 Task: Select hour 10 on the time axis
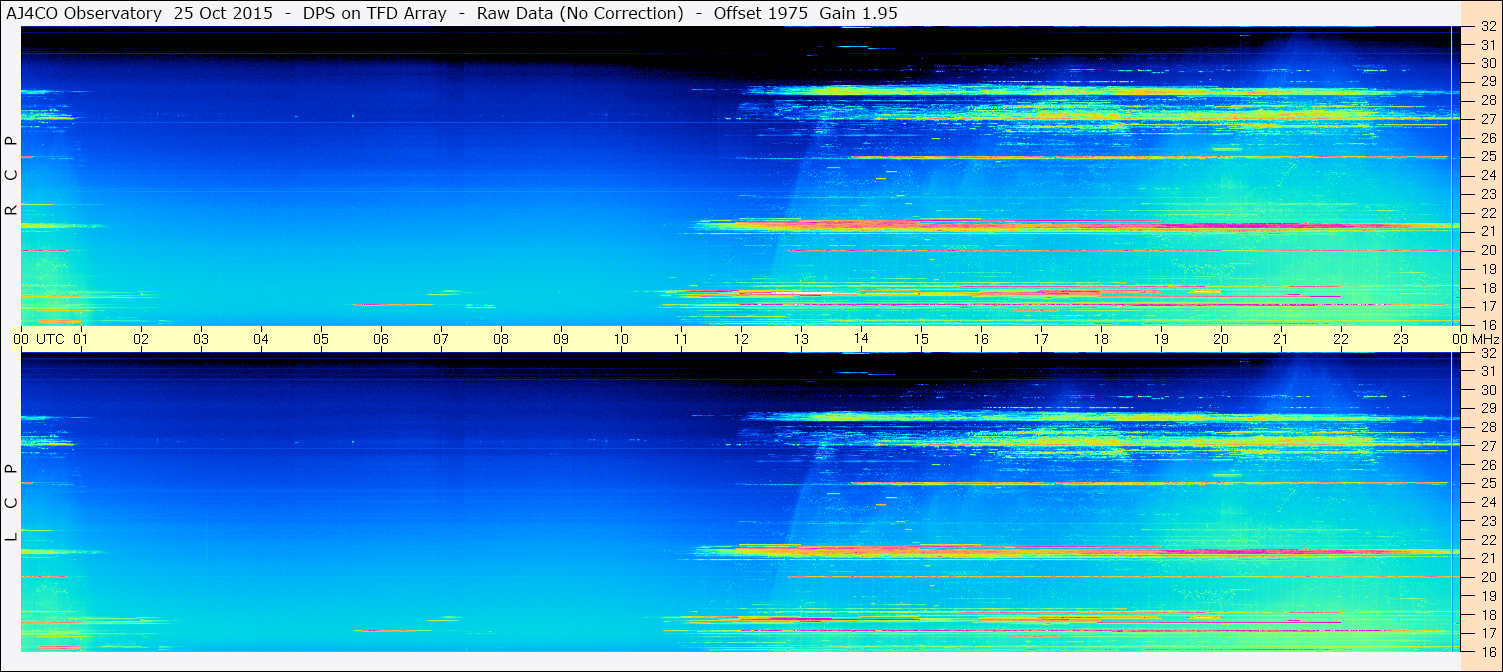621,339
